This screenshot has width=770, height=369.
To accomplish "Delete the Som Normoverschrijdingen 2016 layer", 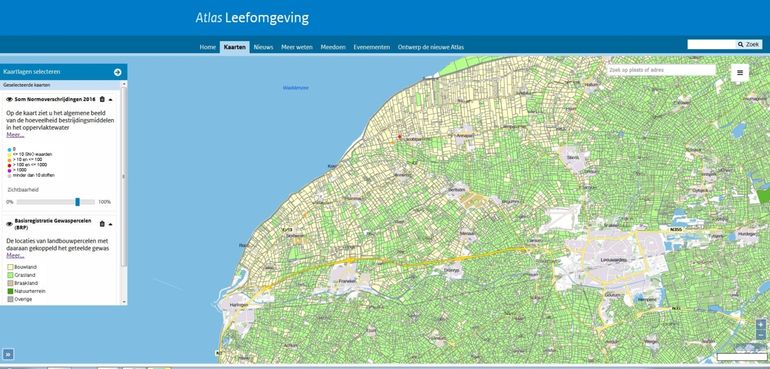I will tap(102, 99).
